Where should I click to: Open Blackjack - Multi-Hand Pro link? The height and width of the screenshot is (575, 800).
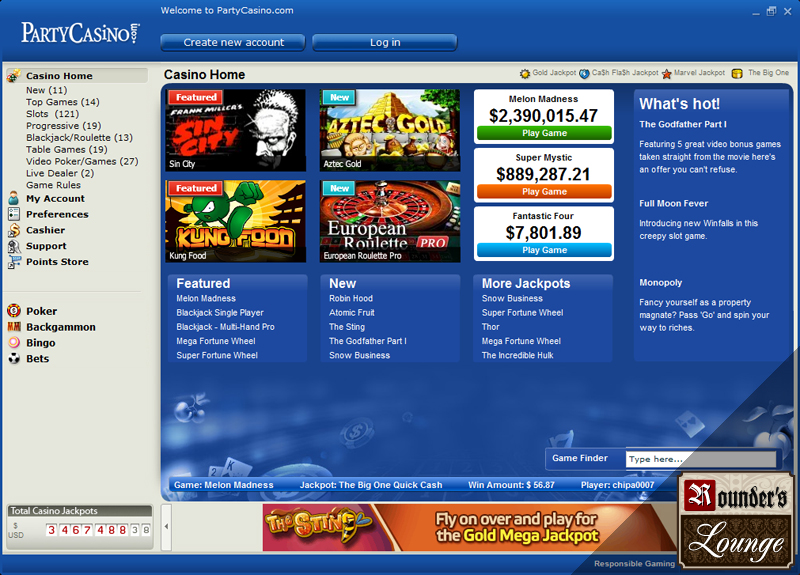(225, 327)
